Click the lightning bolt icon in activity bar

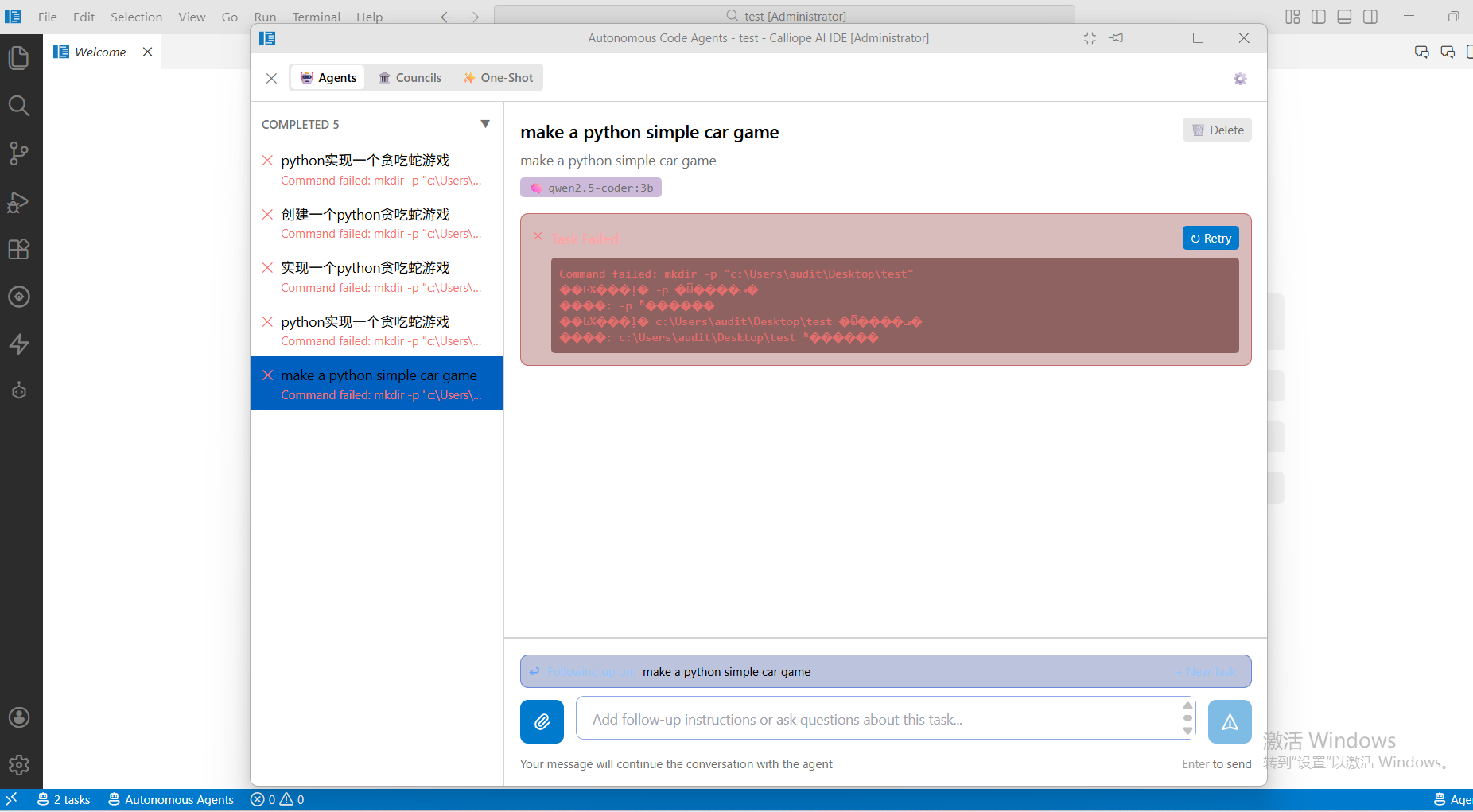coord(19,344)
